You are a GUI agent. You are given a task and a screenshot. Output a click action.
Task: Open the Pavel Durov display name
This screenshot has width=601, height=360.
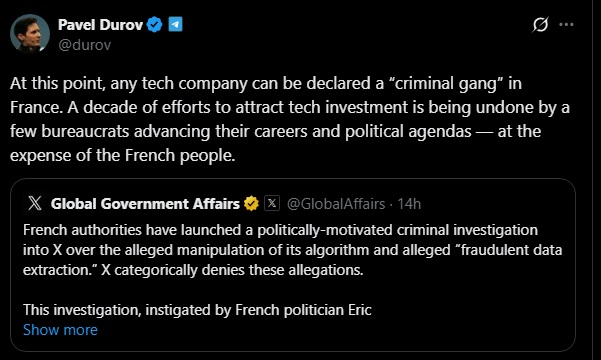[100, 25]
